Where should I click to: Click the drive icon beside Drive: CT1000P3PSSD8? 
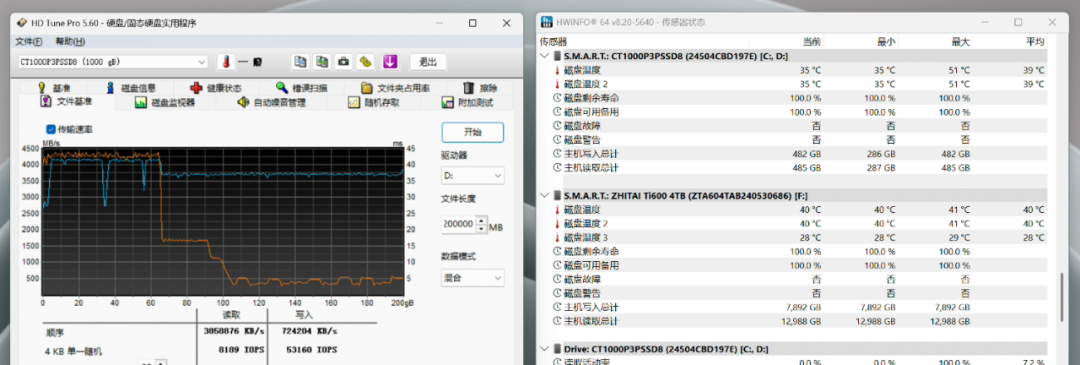557,348
